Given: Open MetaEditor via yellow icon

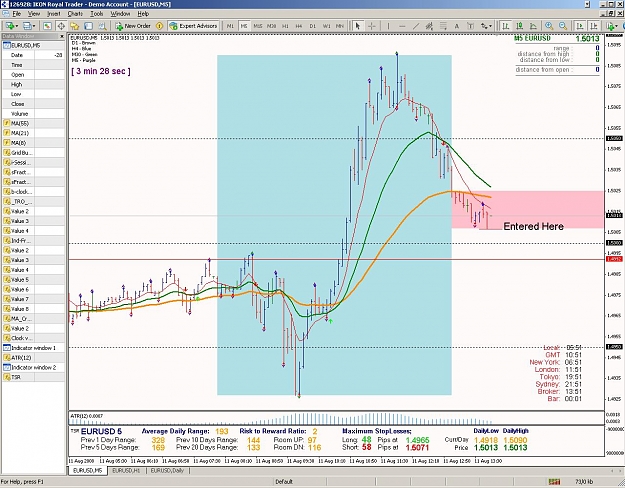Looking at the screenshot, I should coord(159,26).
